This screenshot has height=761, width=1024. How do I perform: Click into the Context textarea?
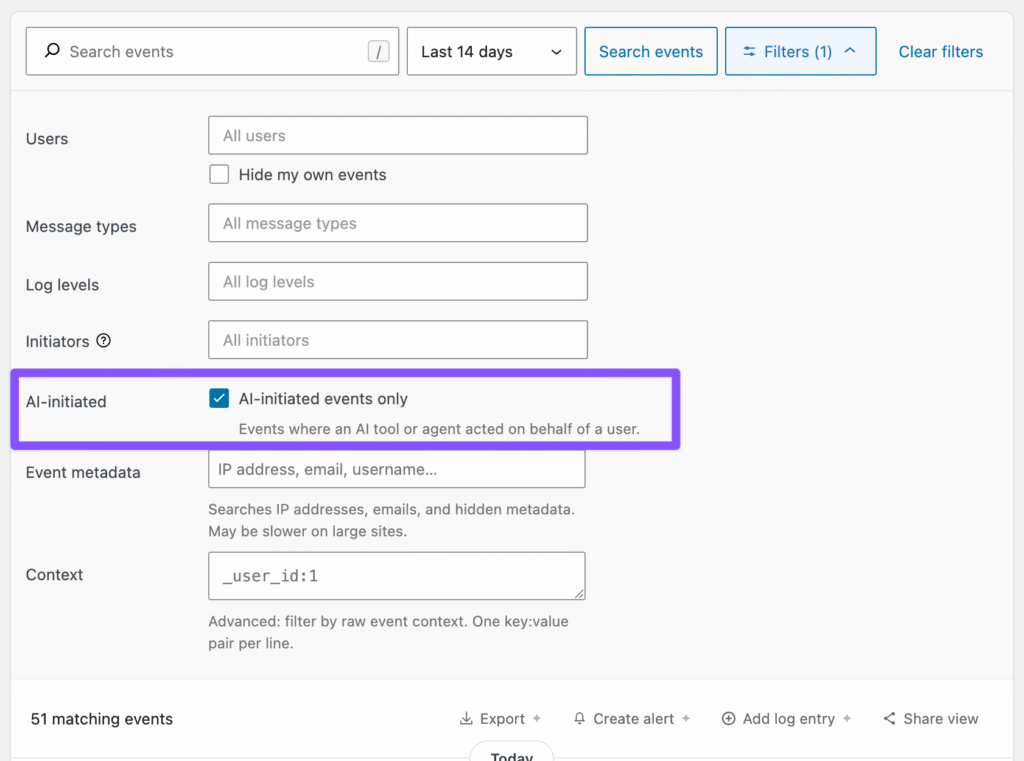396,575
